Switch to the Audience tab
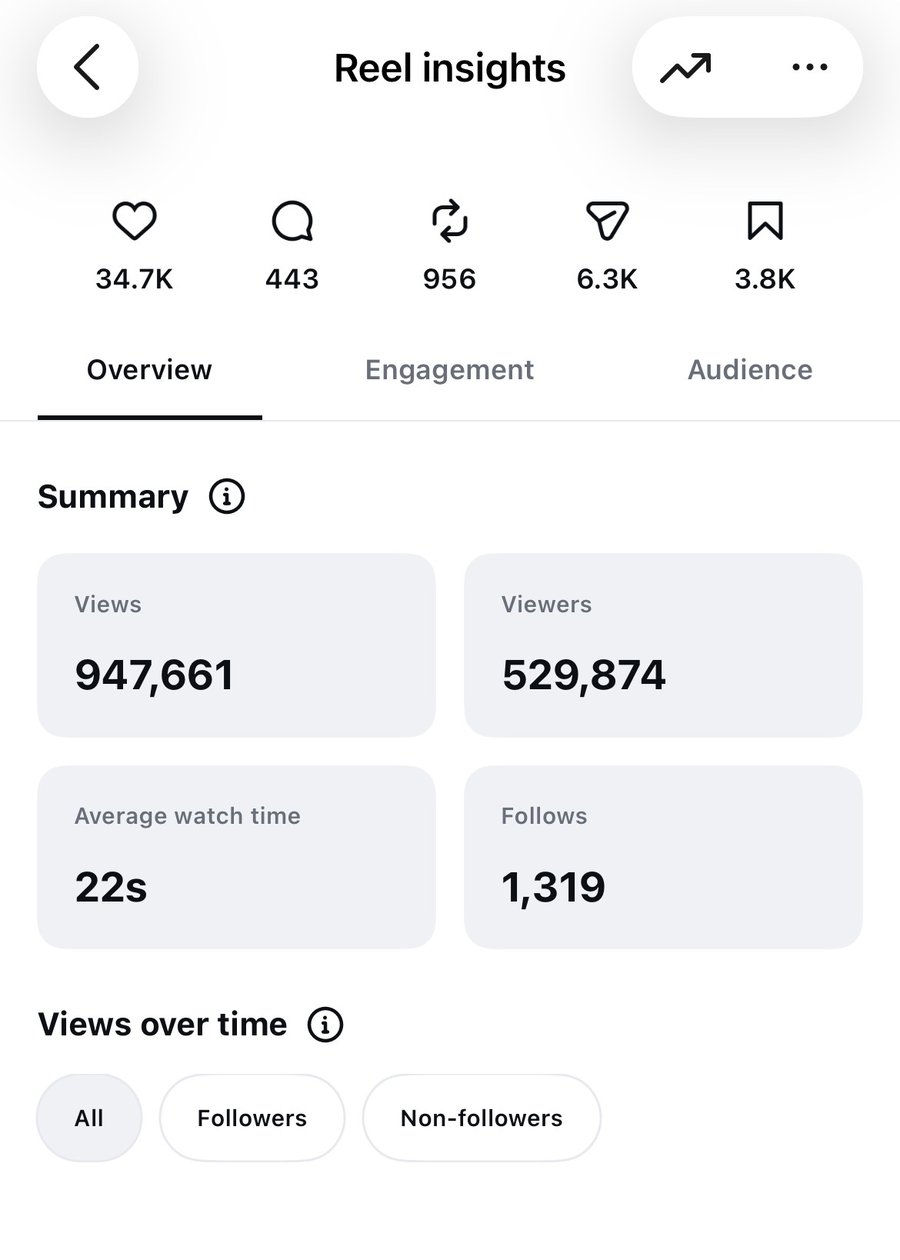The image size is (900, 1260). coord(750,370)
